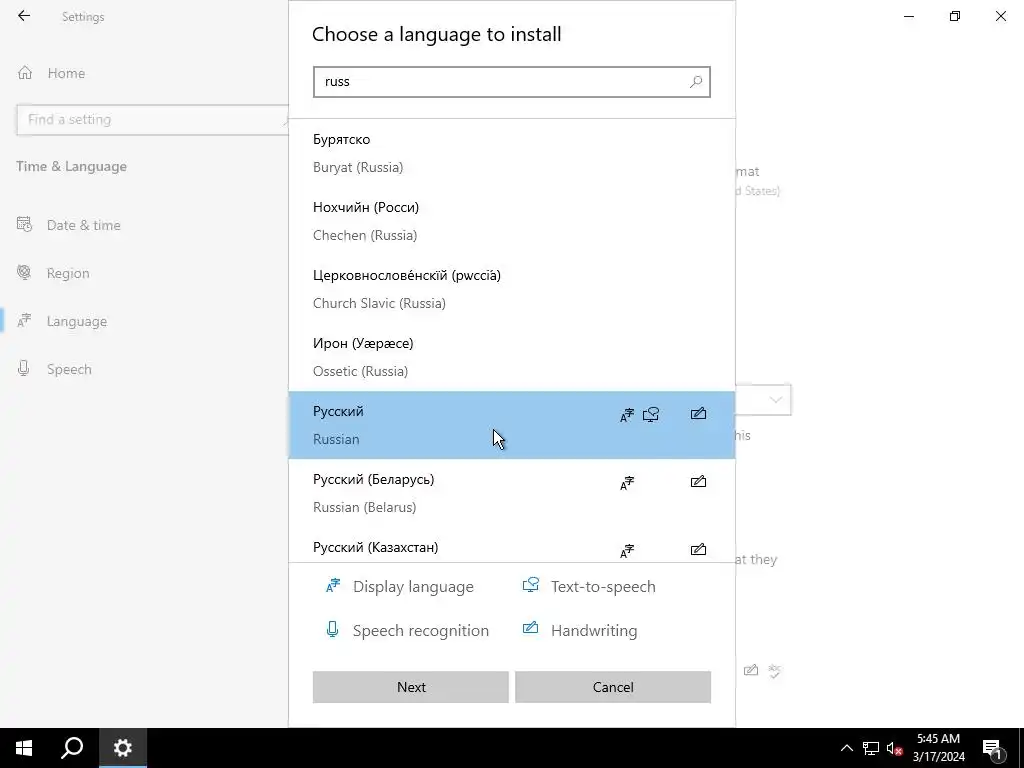Viewport: 1024px width, 768px height.
Task: Open the notification center icon
Action: 992,748
